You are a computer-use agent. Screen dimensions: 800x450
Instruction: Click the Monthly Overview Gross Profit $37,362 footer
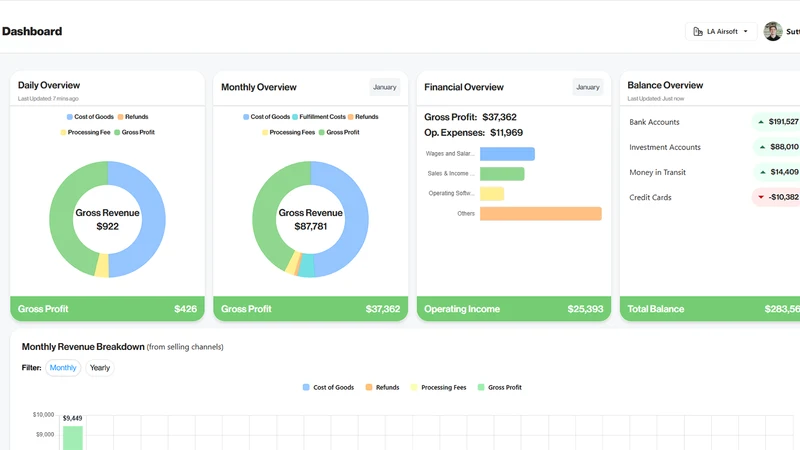click(x=310, y=309)
